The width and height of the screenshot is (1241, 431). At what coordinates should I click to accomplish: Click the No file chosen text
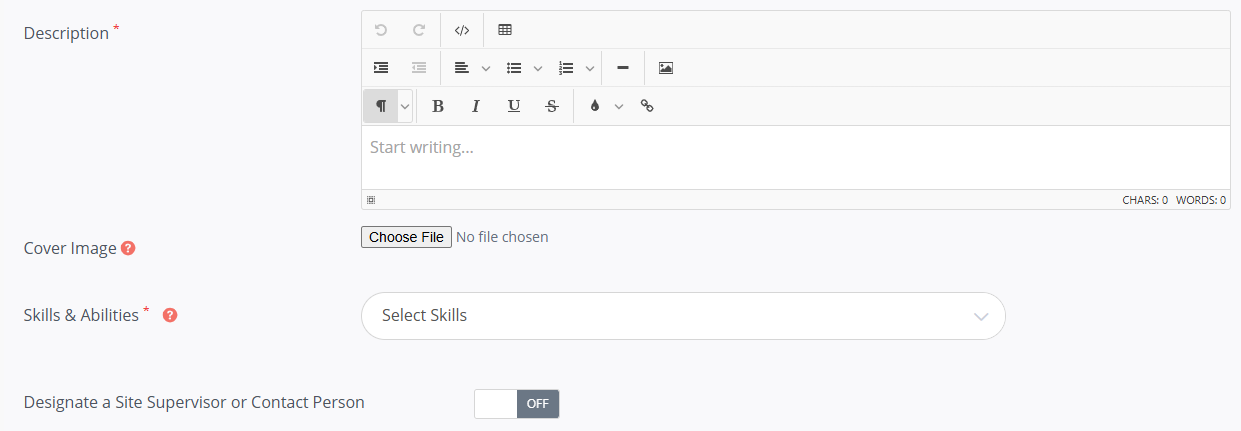[502, 237]
